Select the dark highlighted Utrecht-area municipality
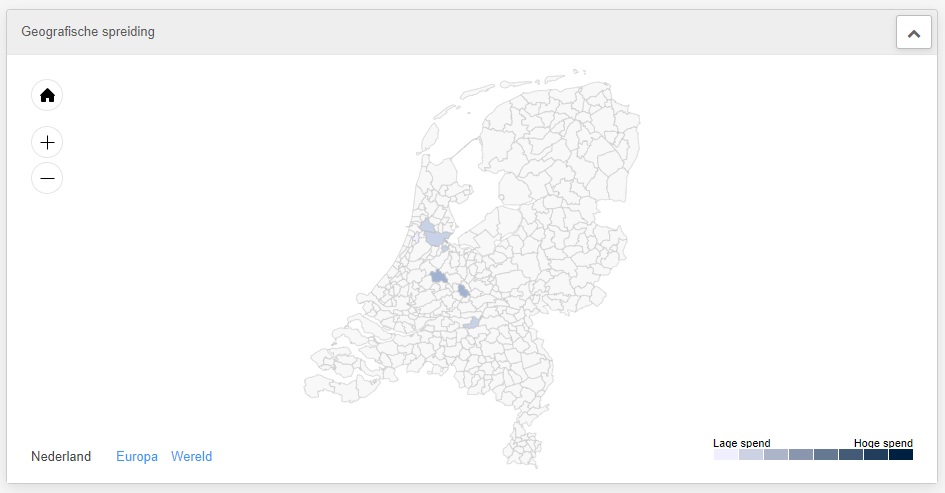Viewport: 945px width, 493px height. (x=439, y=277)
